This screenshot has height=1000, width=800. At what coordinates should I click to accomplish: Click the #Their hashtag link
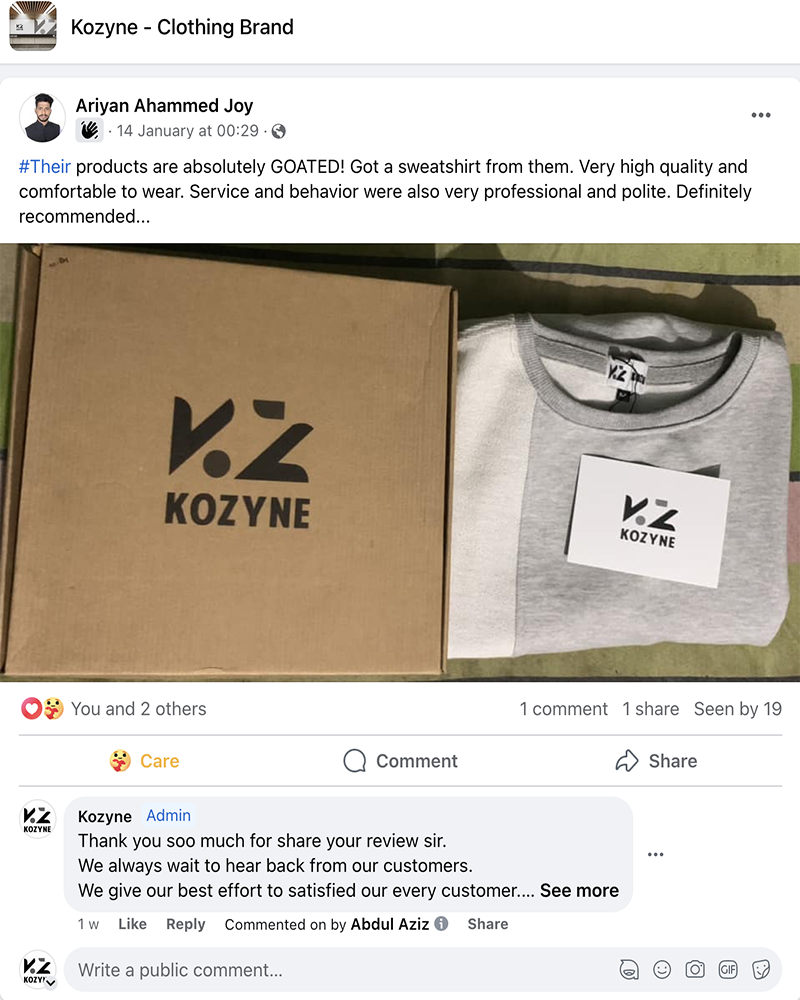point(45,166)
